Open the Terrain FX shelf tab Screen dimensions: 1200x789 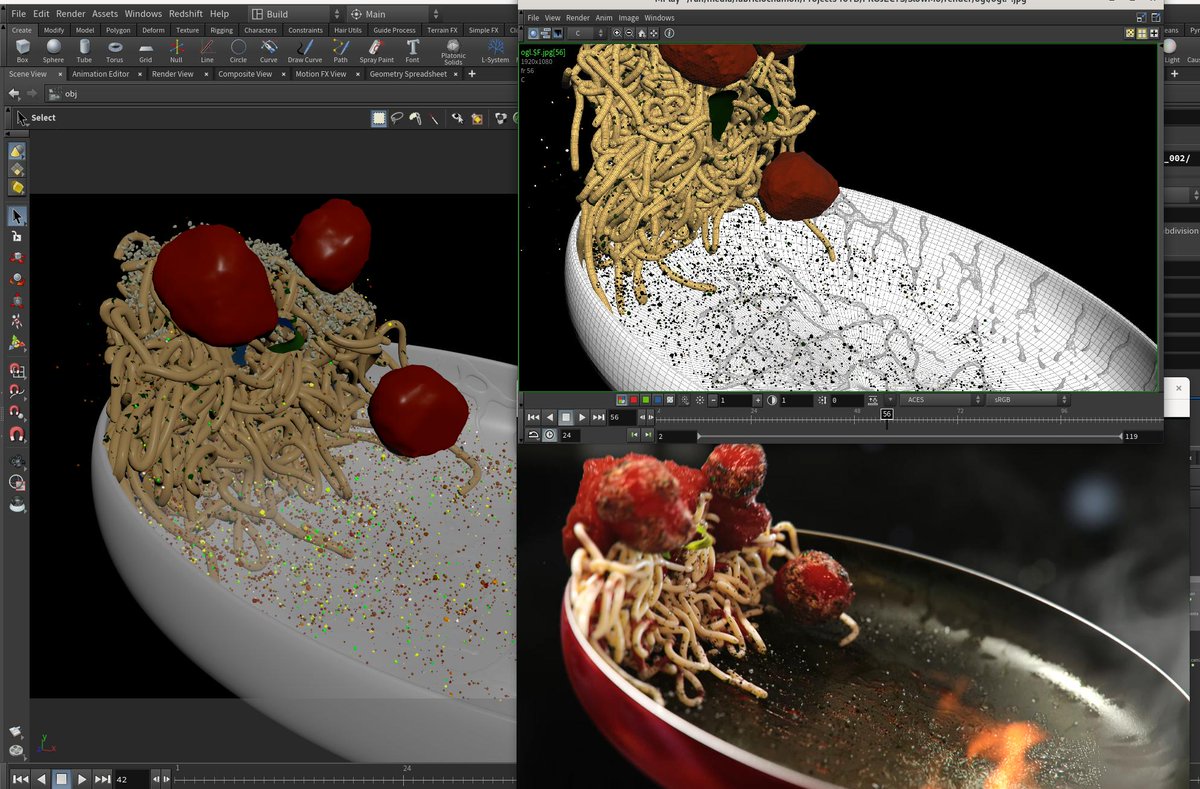[x=441, y=30]
